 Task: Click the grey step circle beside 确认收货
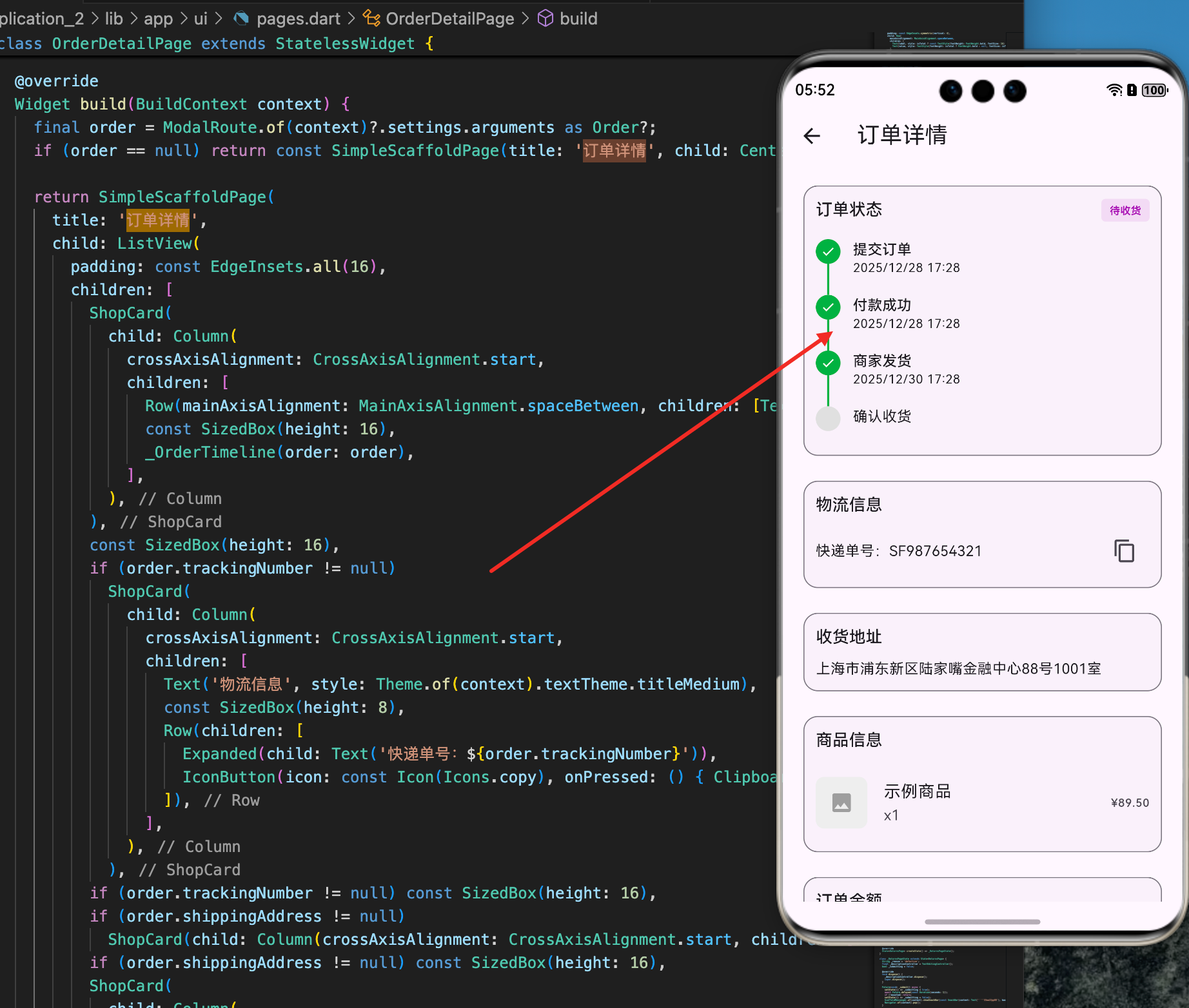(828, 418)
